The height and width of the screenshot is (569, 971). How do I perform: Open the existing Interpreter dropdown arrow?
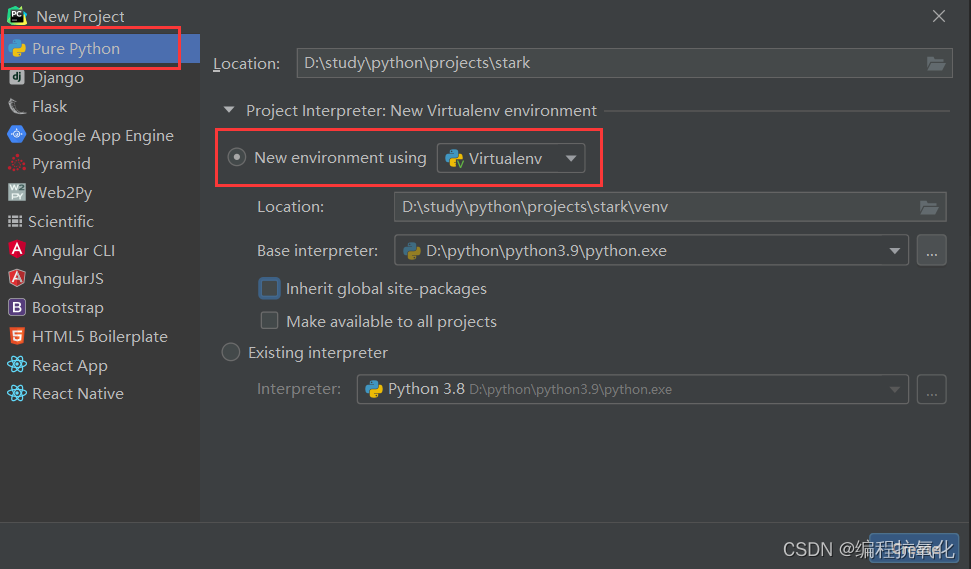(x=895, y=389)
